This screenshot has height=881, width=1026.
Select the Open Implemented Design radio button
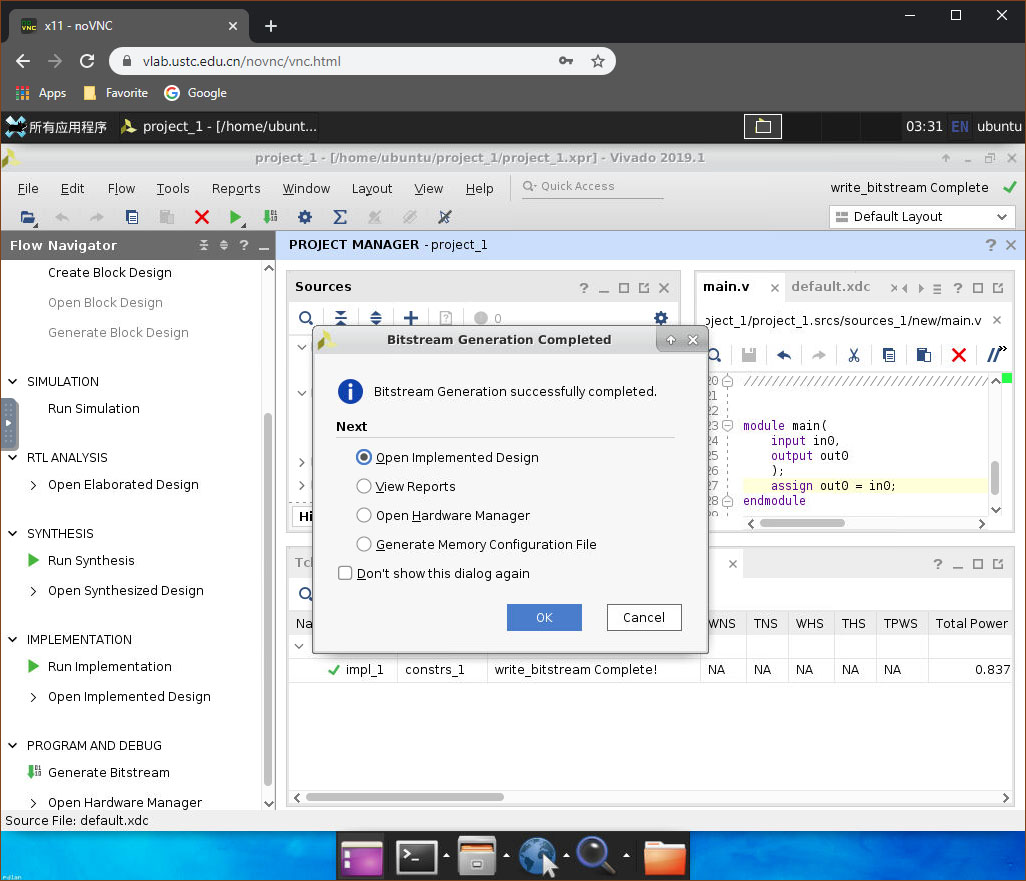(362, 457)
